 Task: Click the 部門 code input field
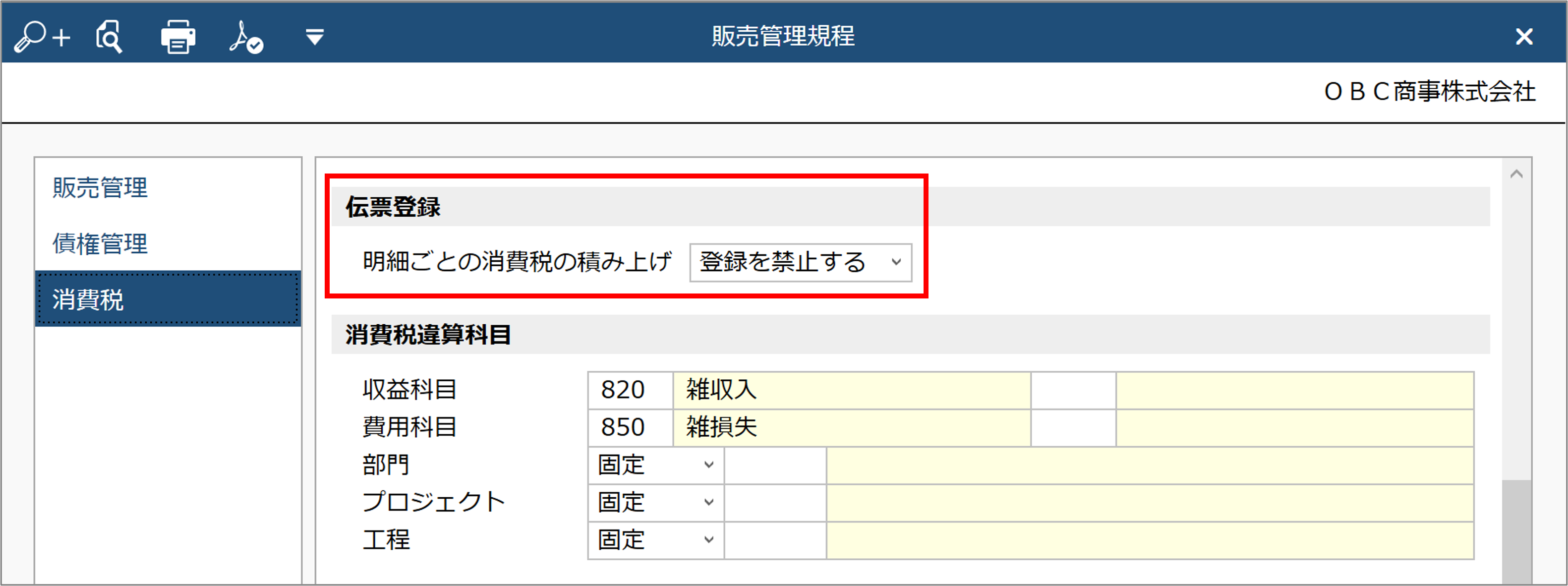pyautogui.click(x=775, y=465)
